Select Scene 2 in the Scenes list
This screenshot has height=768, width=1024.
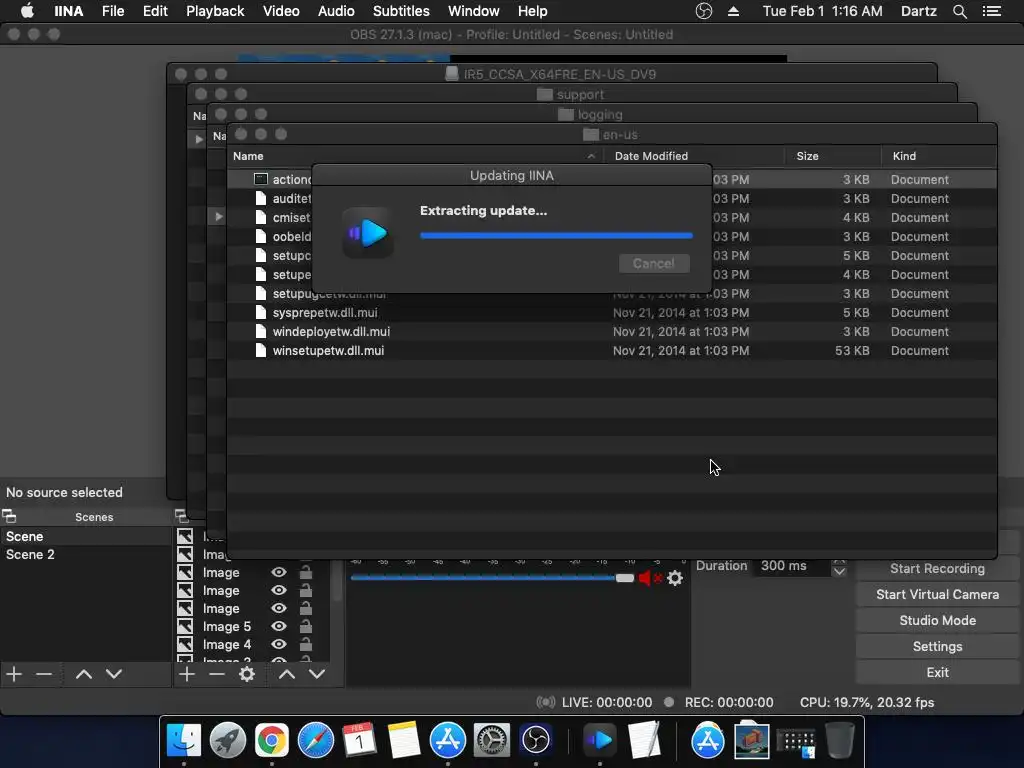85,554
